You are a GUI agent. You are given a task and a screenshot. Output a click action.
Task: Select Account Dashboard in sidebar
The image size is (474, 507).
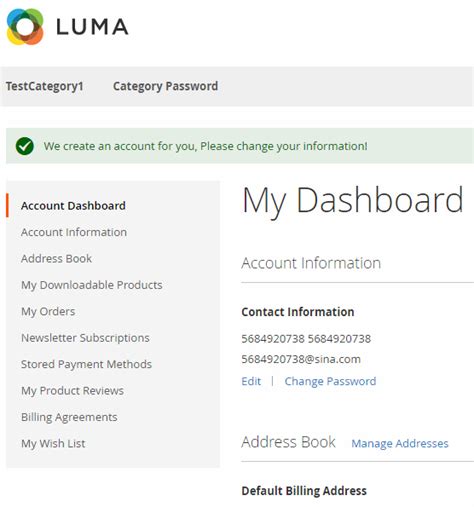(73, 206)
